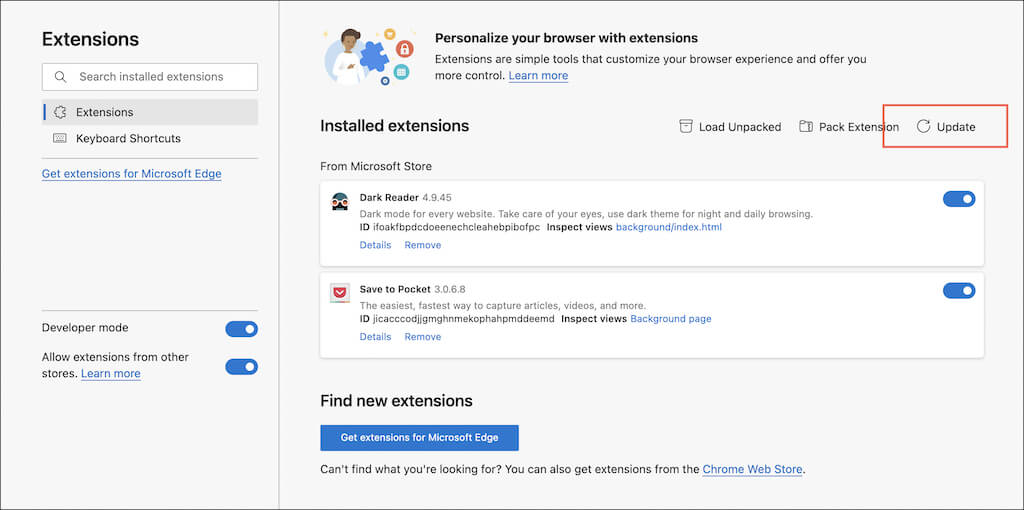The width and height of the screenshot is (1024, 510).
Task: Click the Pack Extension icon
Action: click(805, 127)
